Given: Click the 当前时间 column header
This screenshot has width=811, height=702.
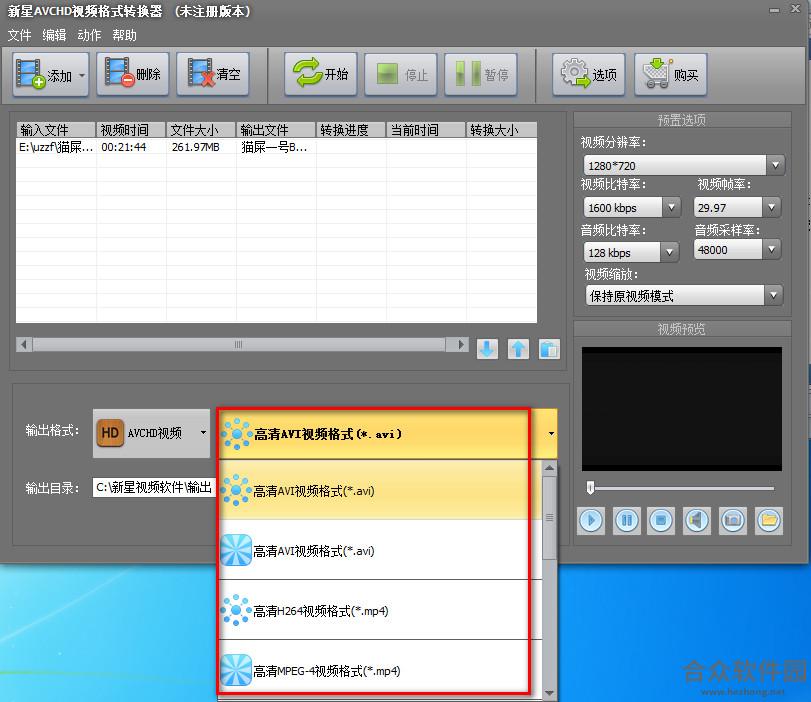Looking at the screenshot, I should click(426, 130).
